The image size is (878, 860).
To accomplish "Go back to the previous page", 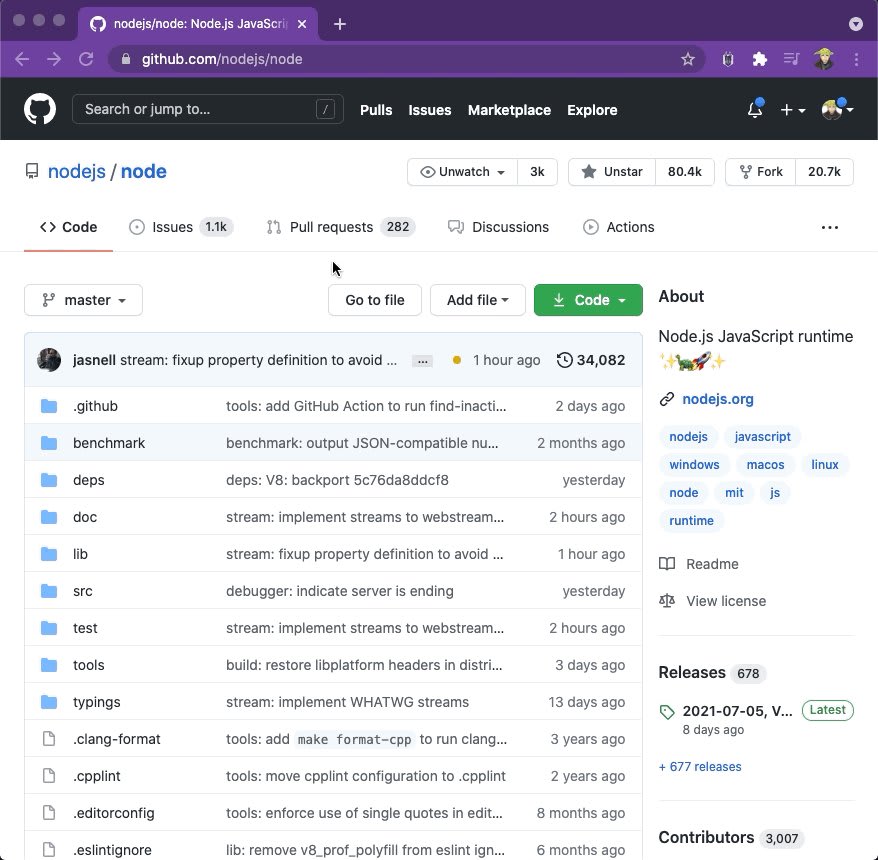I will (x=22, y=59).
